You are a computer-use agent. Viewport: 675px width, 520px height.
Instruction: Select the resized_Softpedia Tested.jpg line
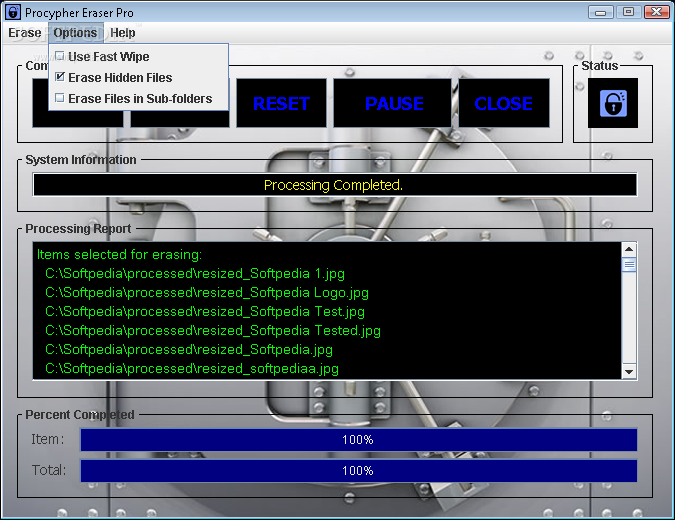click(213, 331)
